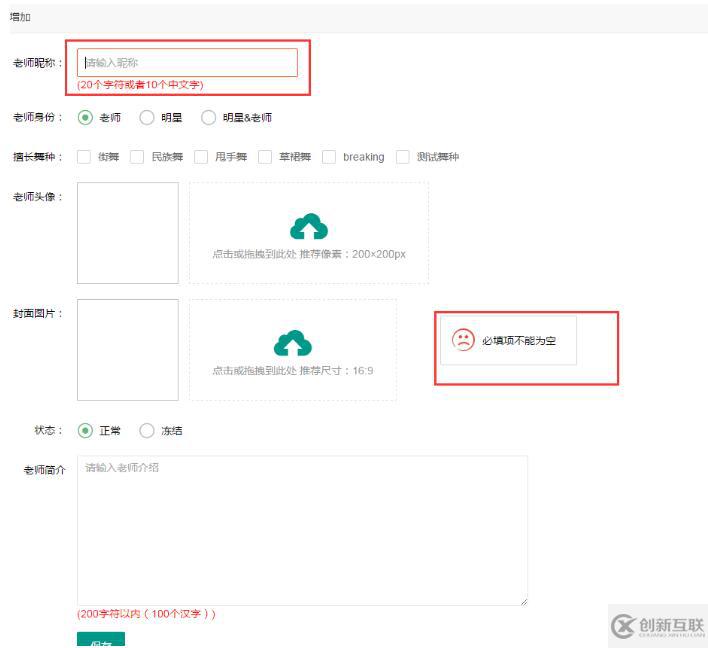Viewport: 708px width, 648px height.
Task: Select the 老师 identity radio button
Action: (85, 117)
